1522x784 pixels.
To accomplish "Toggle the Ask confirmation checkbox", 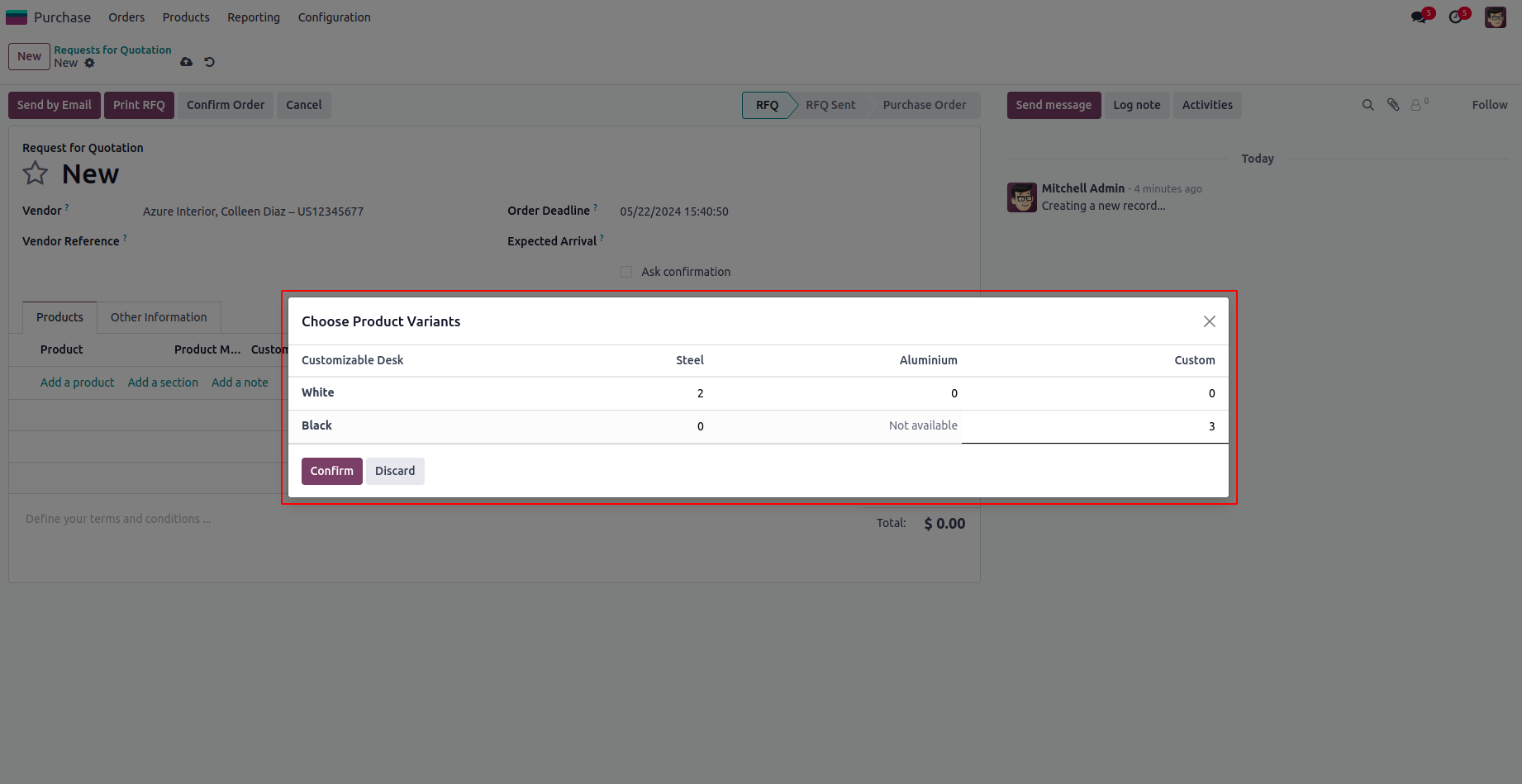I will point(626,272).
